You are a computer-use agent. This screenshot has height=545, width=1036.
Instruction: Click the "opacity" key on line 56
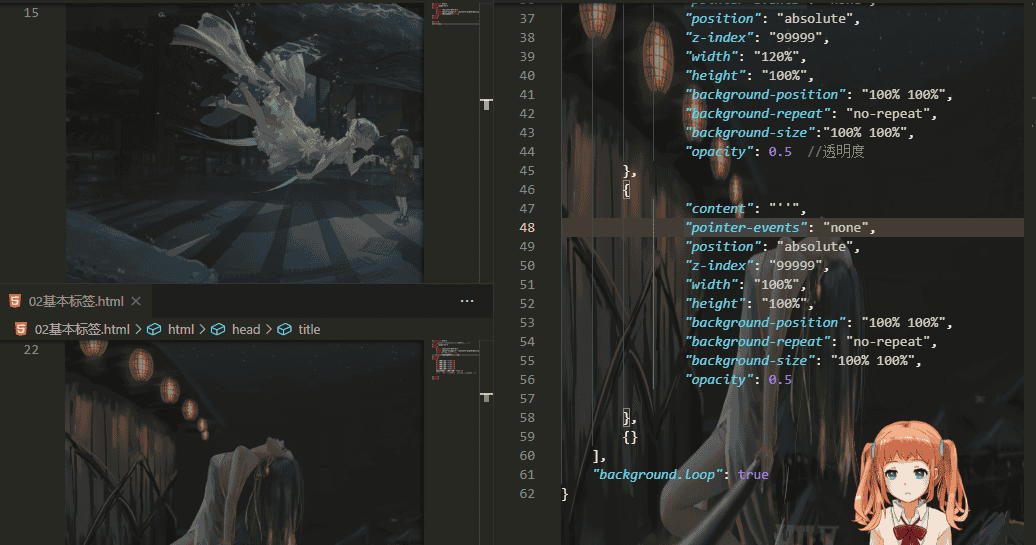[719, 380]
